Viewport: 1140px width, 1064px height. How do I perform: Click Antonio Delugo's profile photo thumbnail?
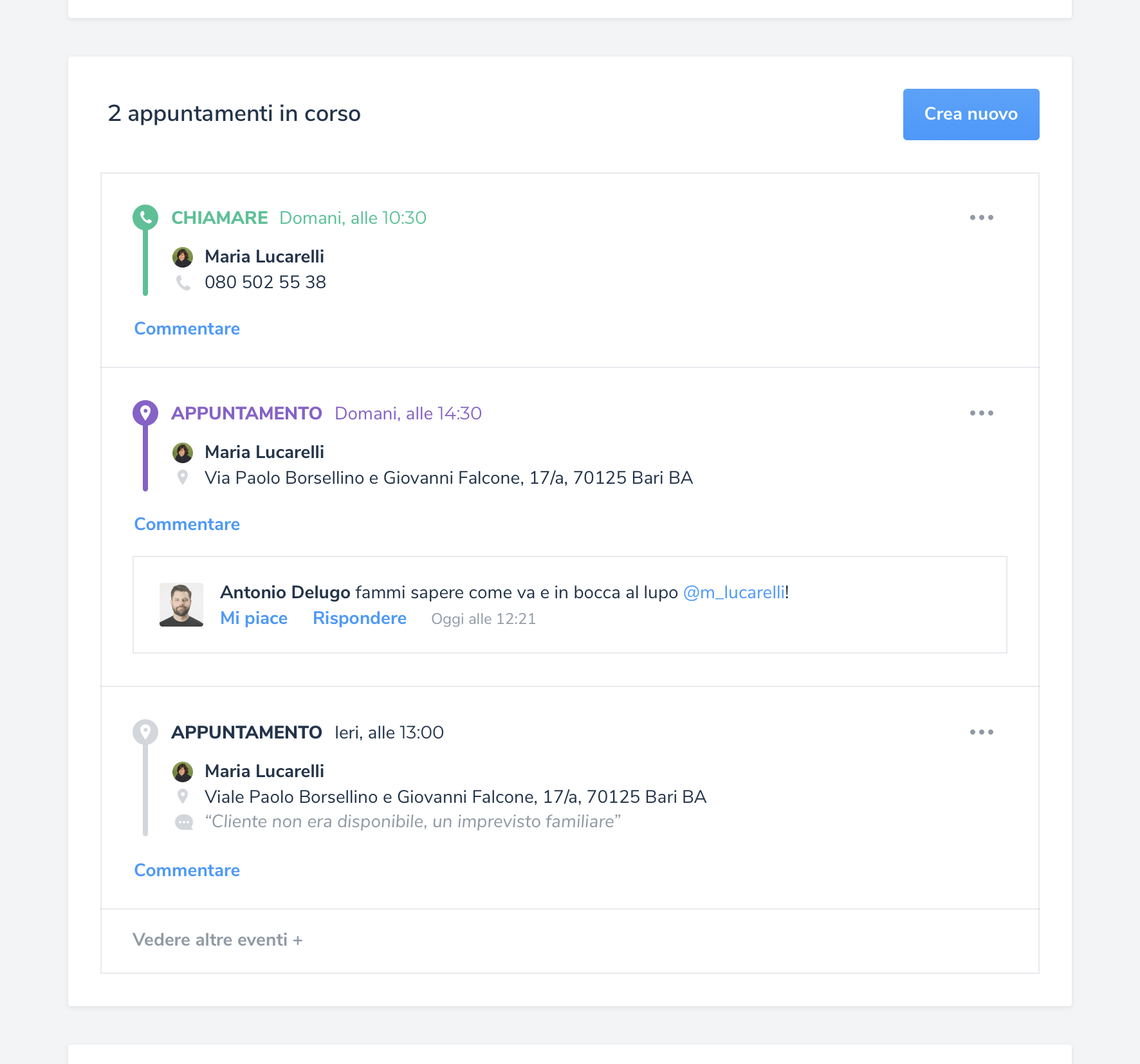181,605
